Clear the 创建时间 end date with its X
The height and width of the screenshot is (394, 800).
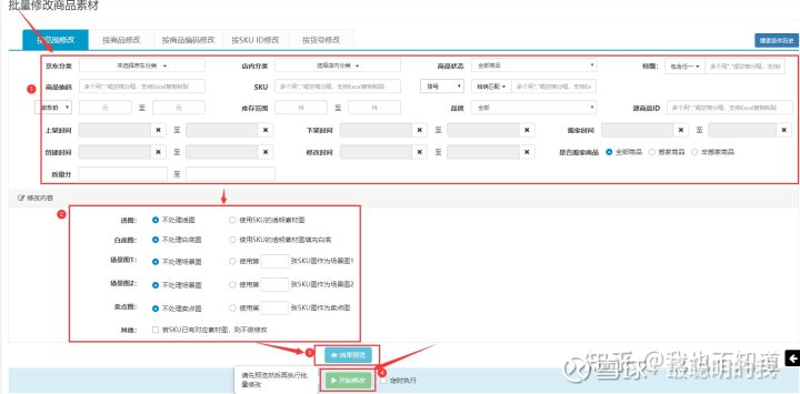pyautogui.click(x=265, y=152)
